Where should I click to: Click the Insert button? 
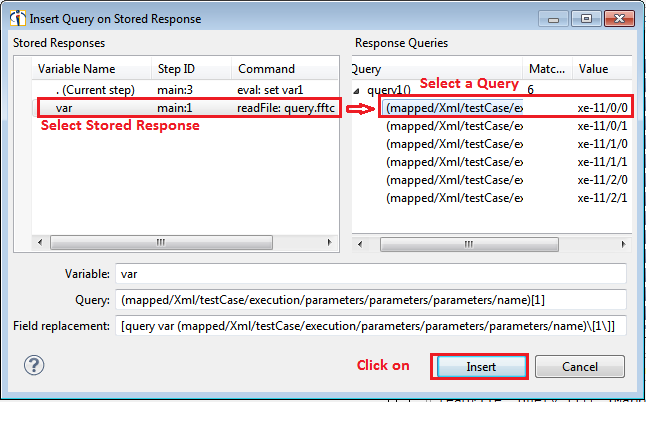(480, 367)
